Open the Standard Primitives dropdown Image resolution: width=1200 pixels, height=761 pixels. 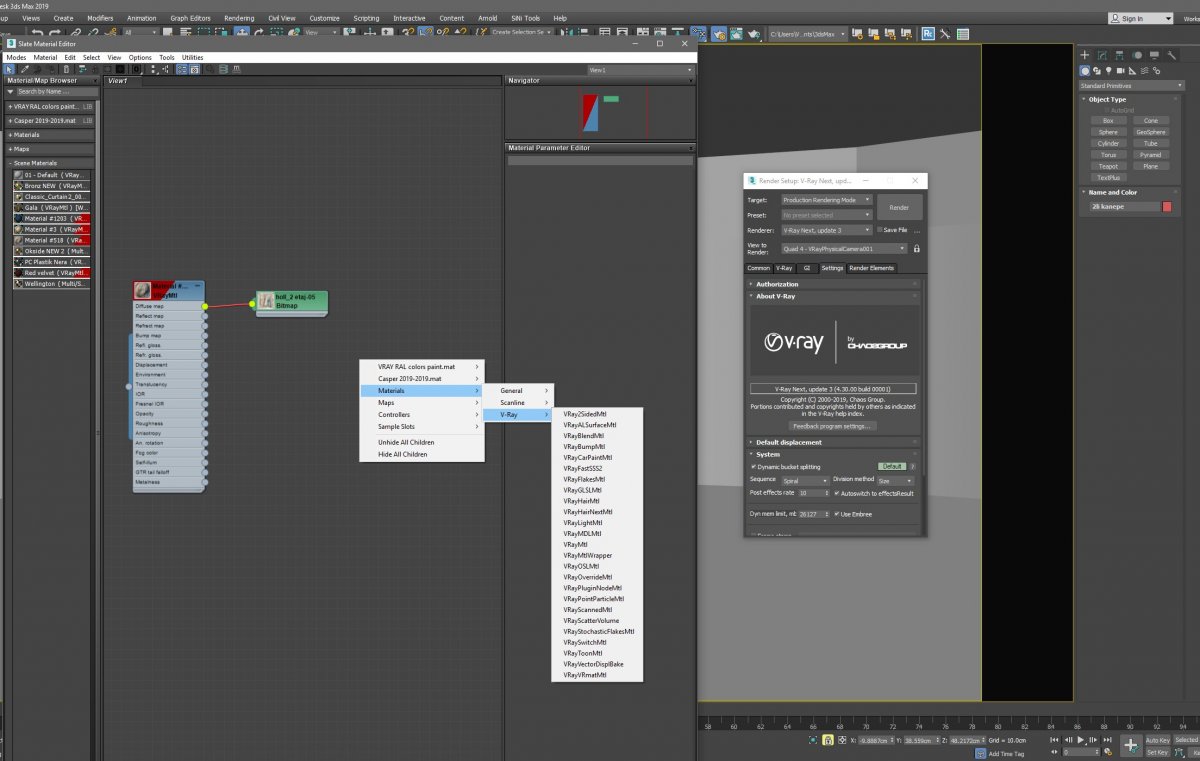pos(1132,85)
